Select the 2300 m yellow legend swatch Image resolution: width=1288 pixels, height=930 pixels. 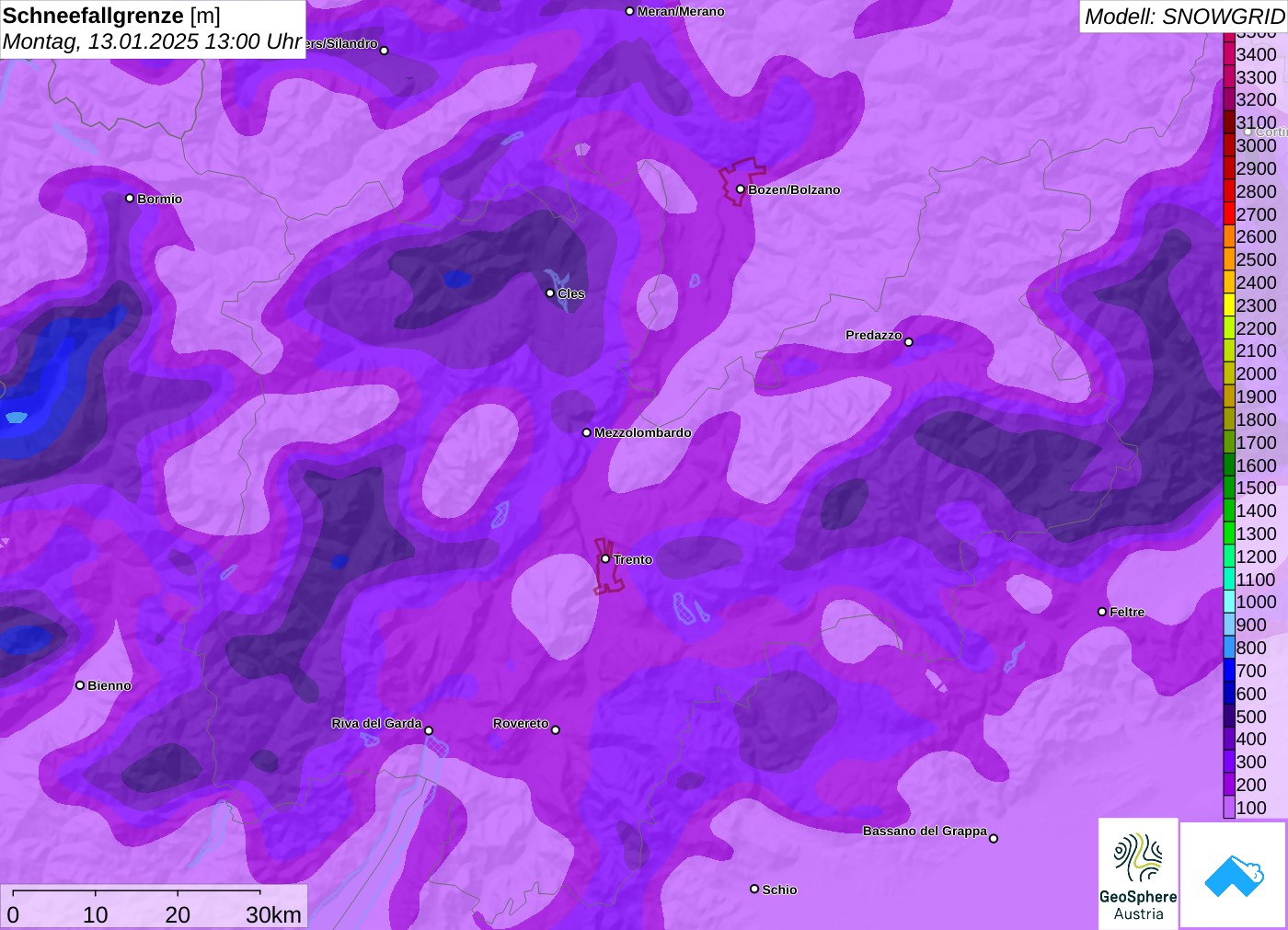coord(1228,305)
